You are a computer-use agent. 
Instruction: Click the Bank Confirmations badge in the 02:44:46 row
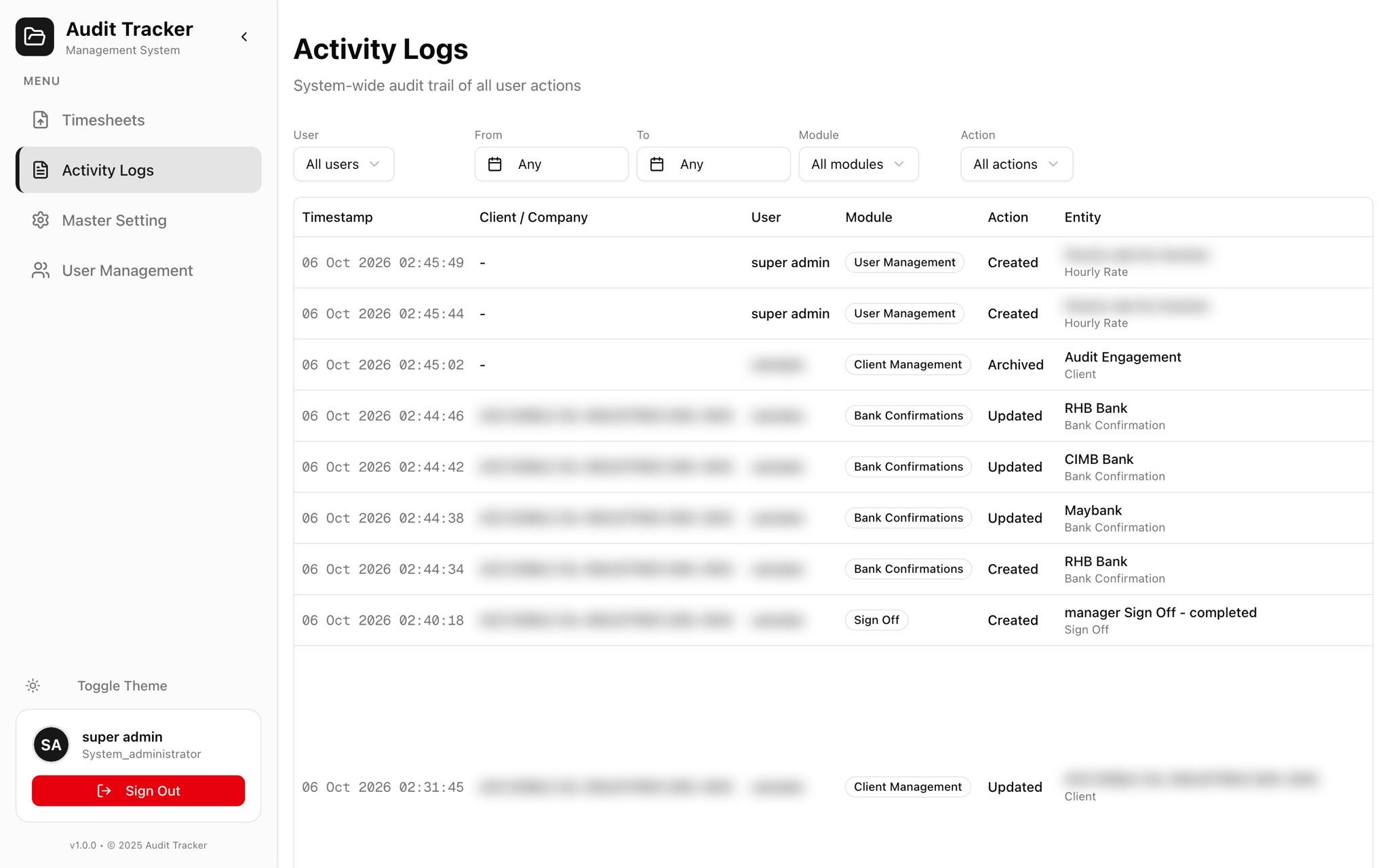pyautogui.click(x=908, y=416)
